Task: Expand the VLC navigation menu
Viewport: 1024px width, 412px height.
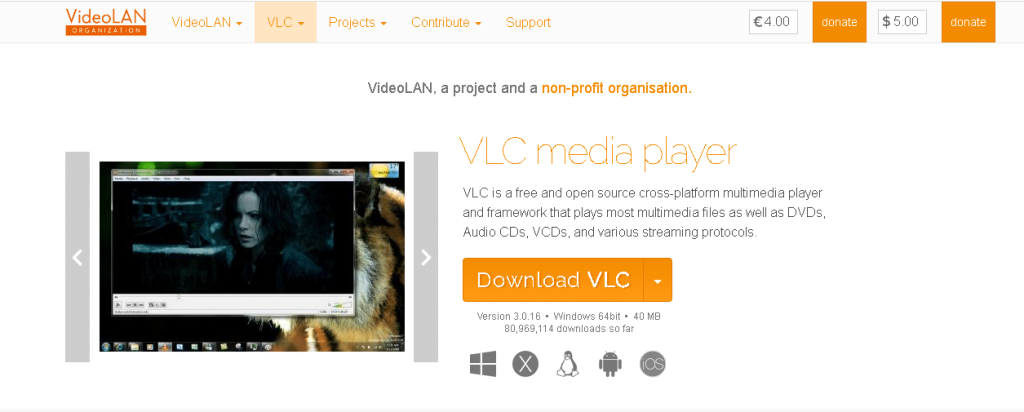Action: click(285, 22)
